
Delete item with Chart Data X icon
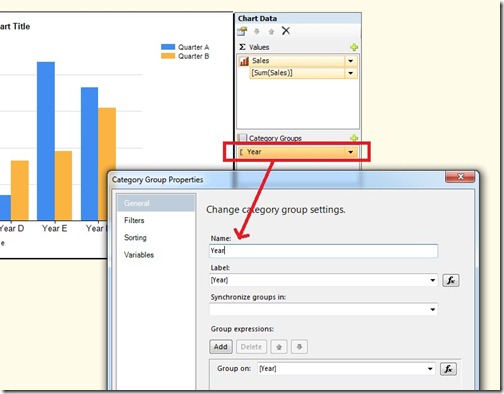click(x=286, y=31)
